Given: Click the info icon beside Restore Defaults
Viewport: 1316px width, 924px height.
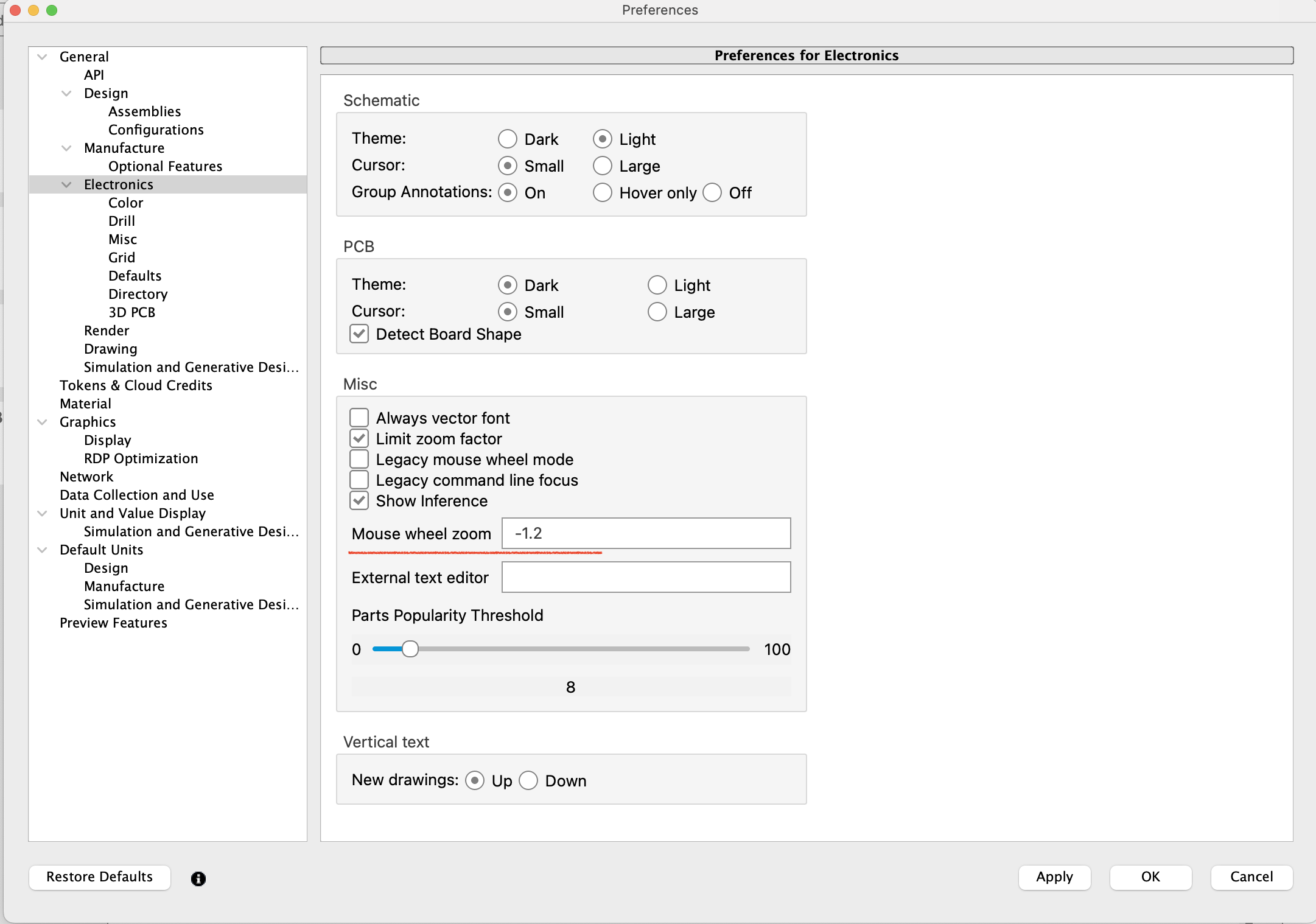Looking at the screenshot, I should pyautogui.click(x=198, y=878).
